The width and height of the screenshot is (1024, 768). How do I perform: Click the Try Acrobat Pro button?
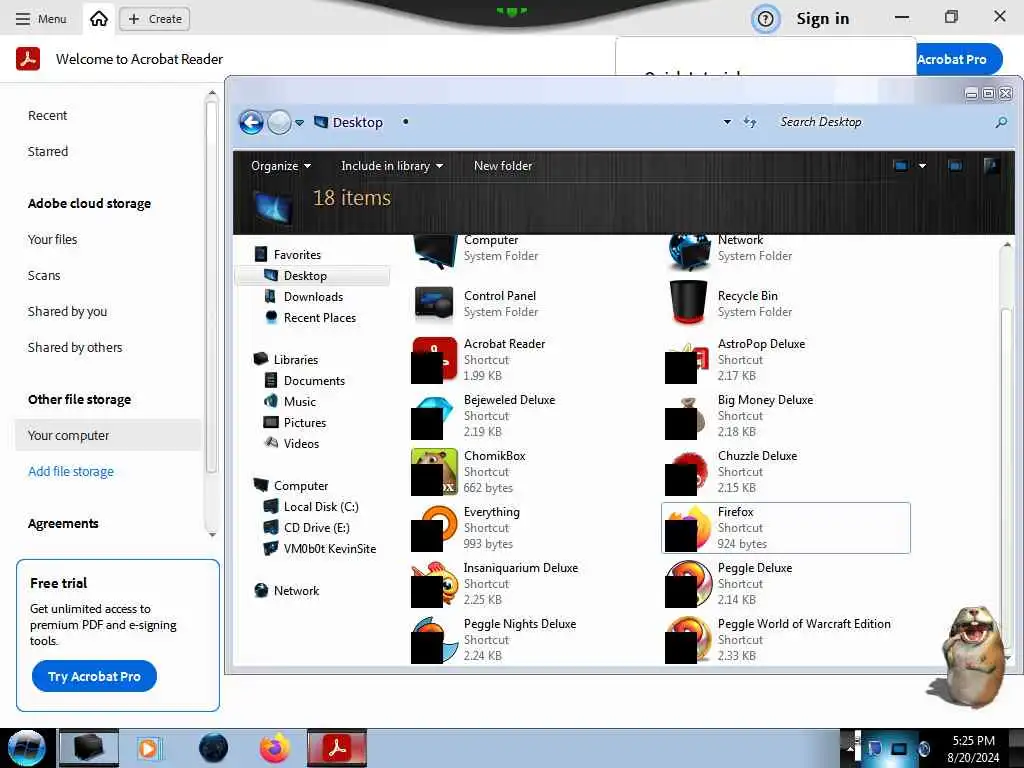(x=94, y=677)
